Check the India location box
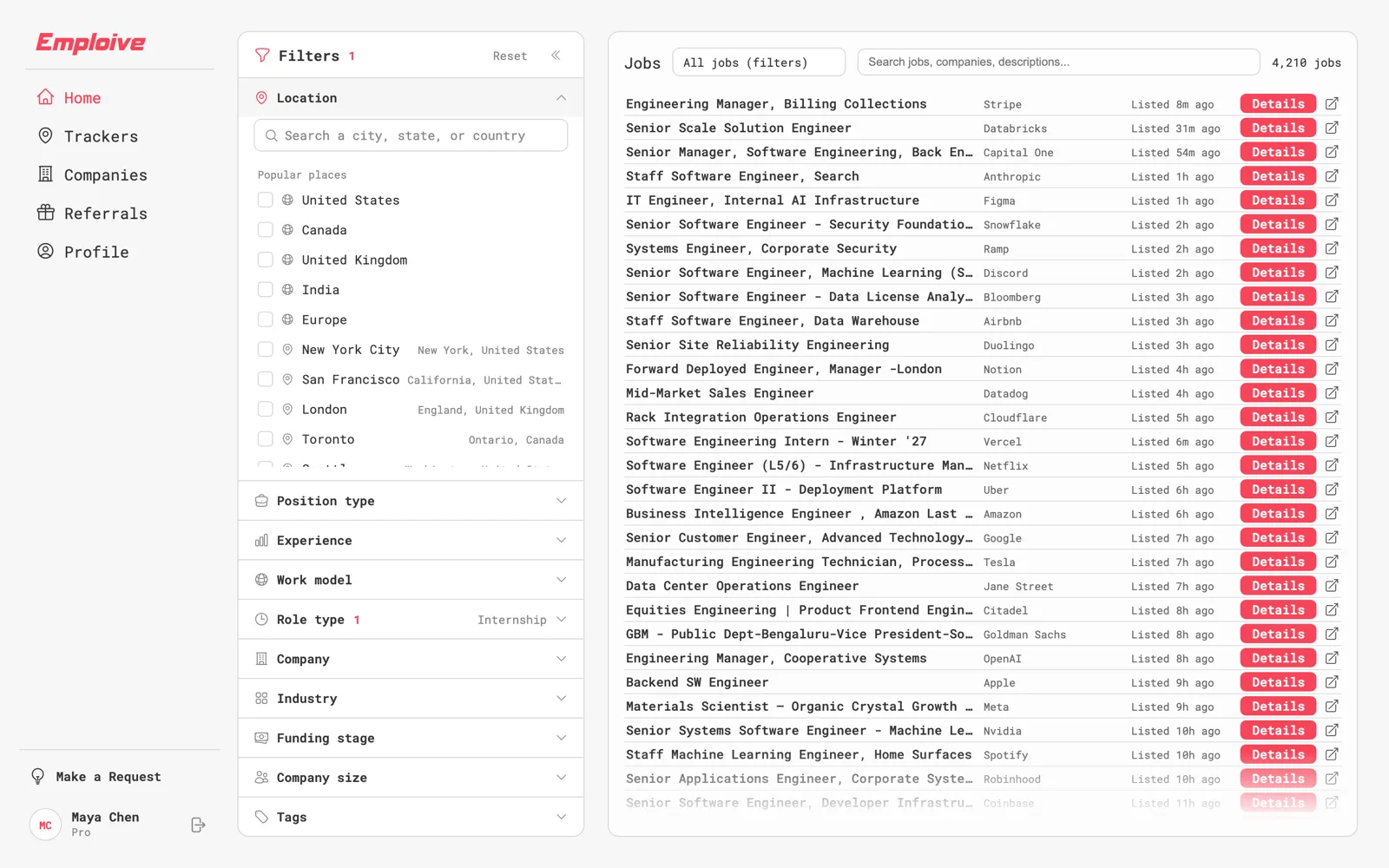This screenshot has height=868, width=1389. pyautogui.click(x=266, y=290)
